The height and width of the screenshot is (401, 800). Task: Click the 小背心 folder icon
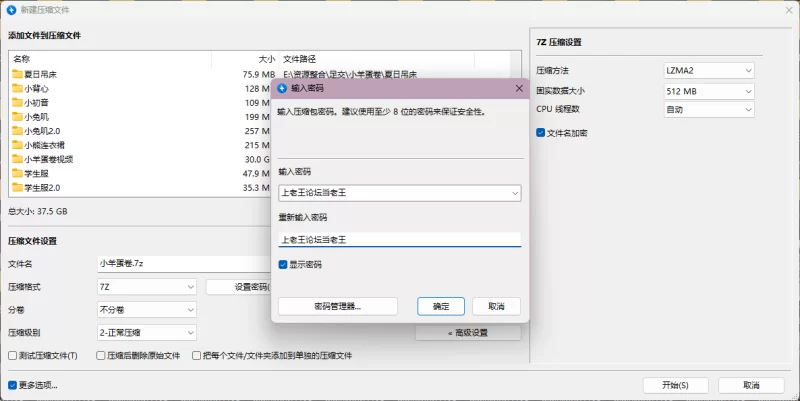click(x=17, y=88)
